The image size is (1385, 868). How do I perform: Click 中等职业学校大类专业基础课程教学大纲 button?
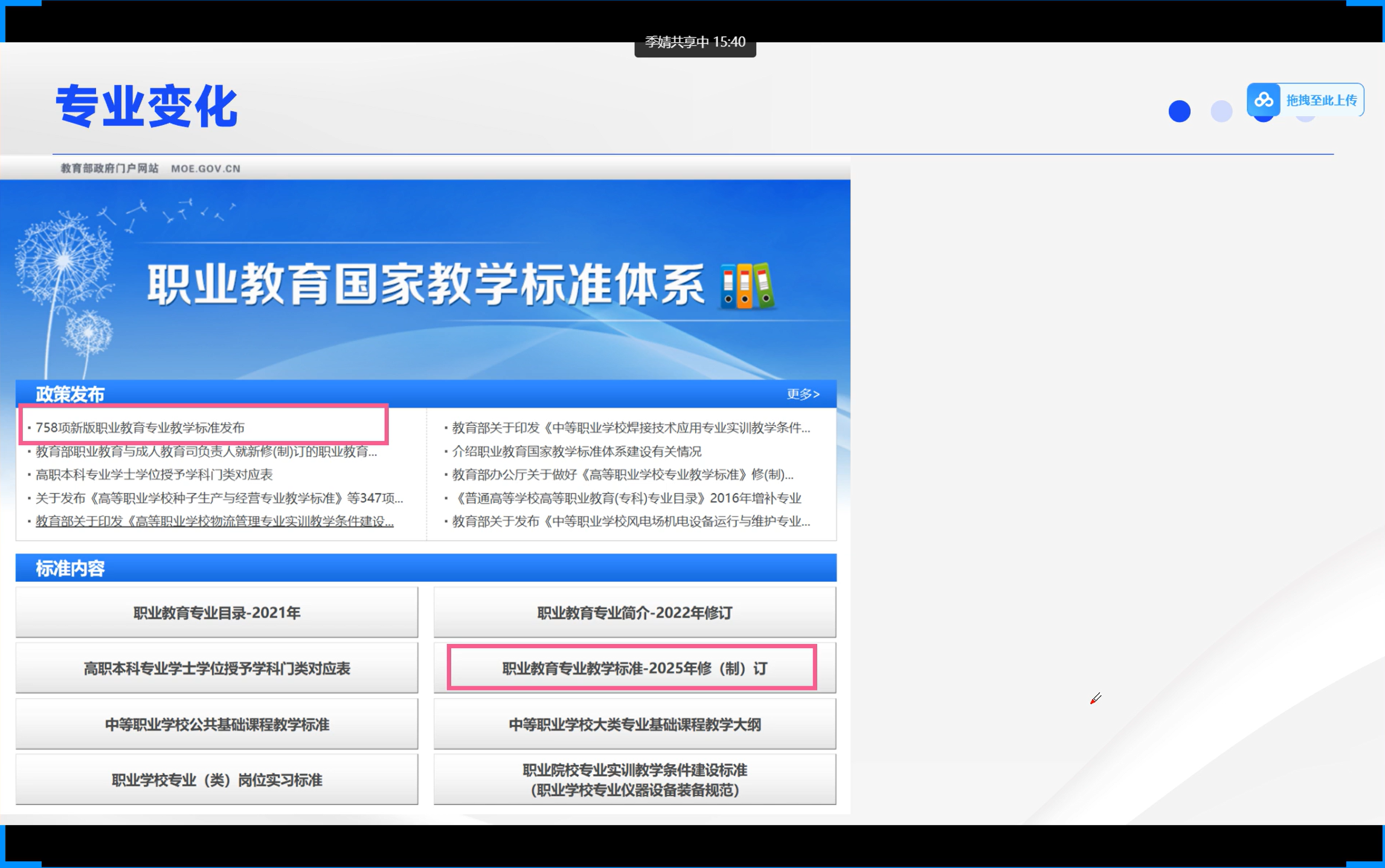coord(635,724)
